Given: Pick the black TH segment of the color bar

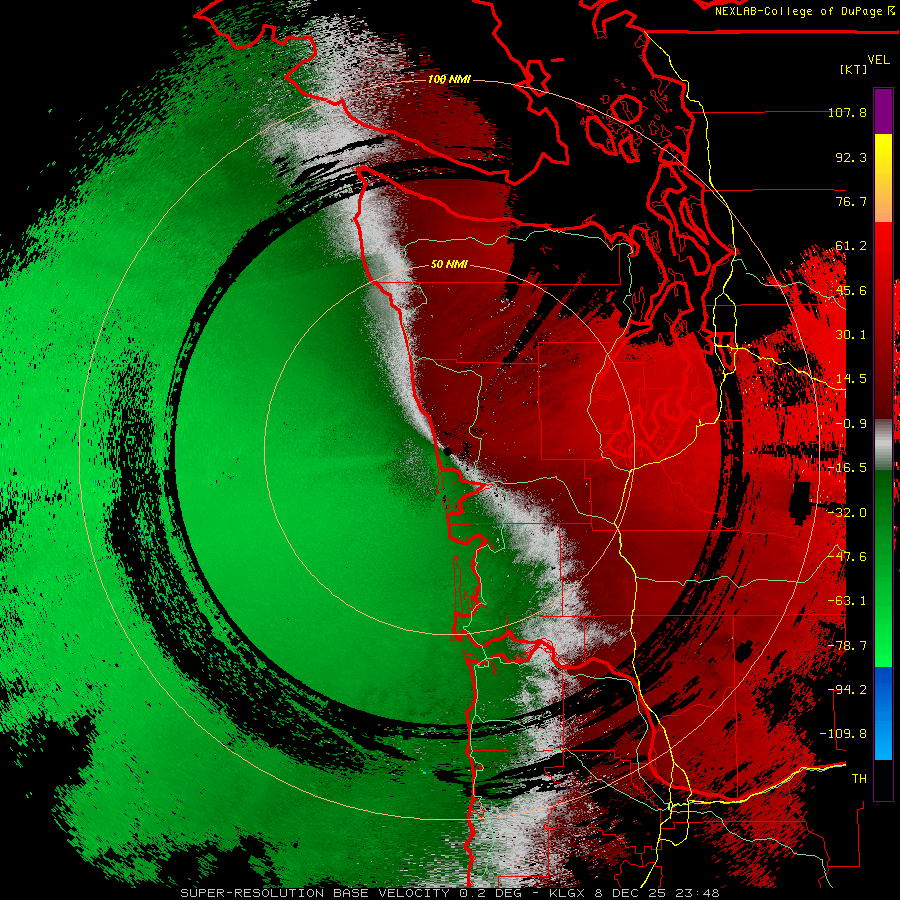Looking at the screenshot, I should click(883, 779).
